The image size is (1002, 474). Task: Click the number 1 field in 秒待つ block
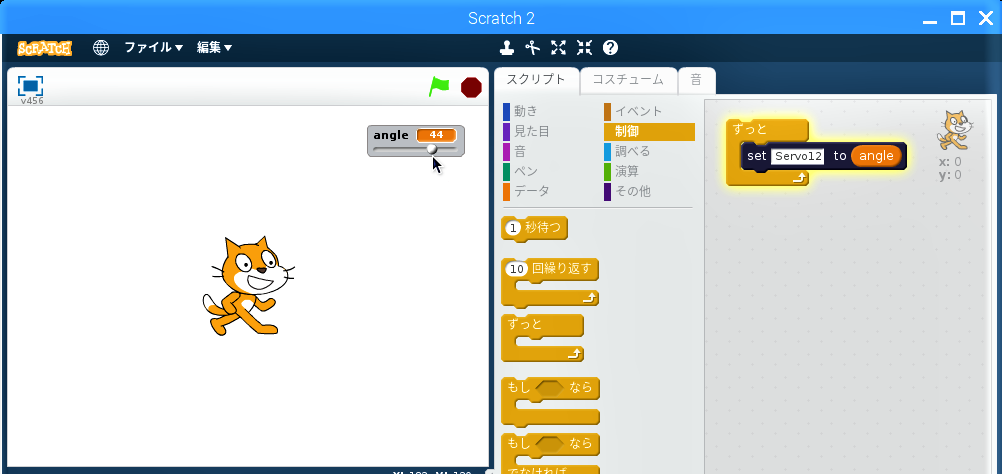[x=513, y=228]
